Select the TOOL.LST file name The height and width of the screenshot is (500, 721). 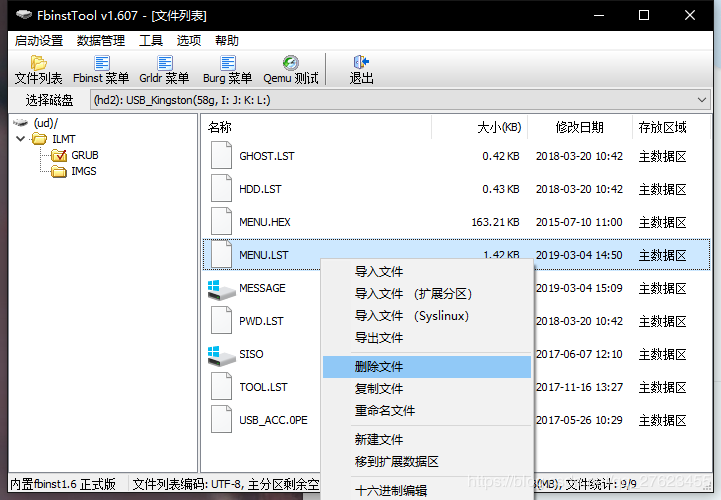pyautogui.click(x=263, y=387)
